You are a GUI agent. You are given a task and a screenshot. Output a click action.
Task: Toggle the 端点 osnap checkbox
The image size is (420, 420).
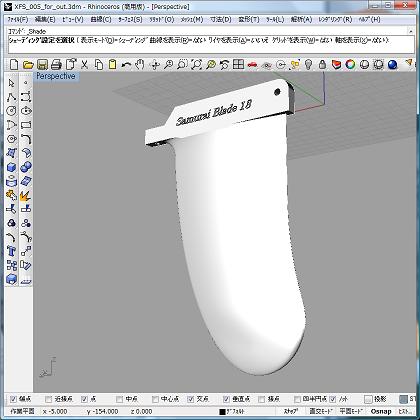click(x=14, y=399)
